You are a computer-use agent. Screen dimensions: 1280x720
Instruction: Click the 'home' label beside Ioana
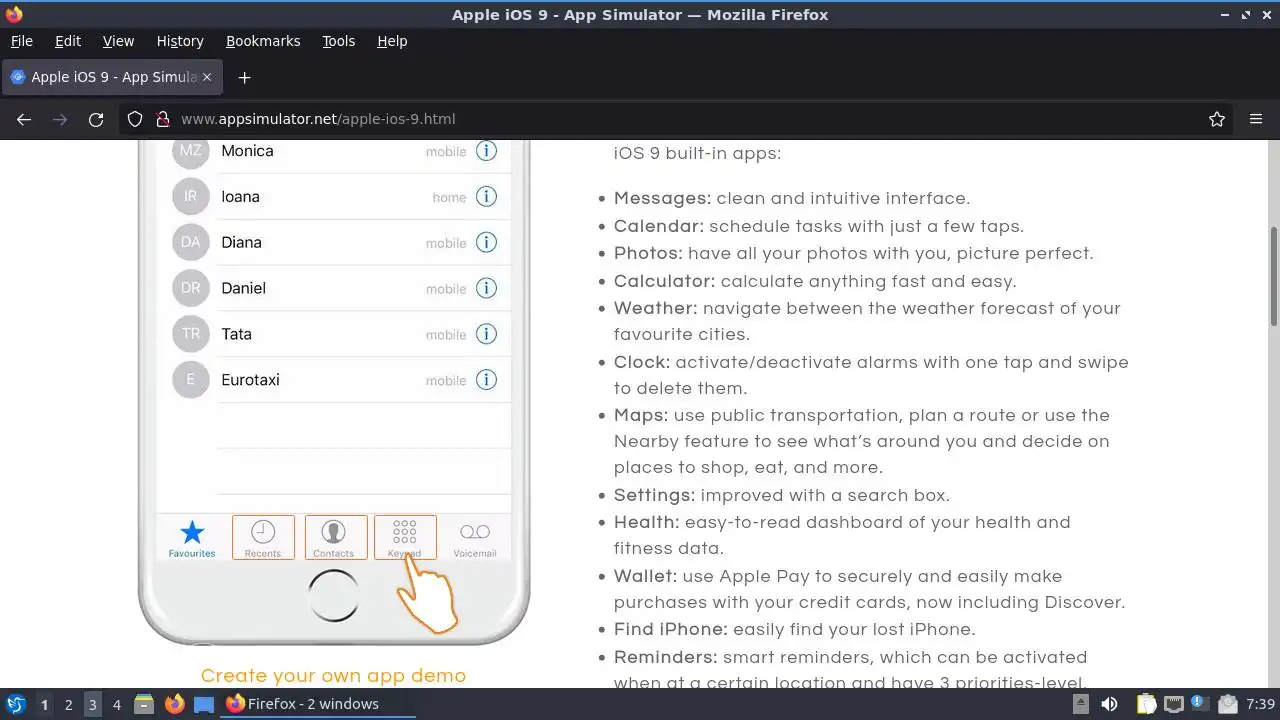click(x=449, y=197)
